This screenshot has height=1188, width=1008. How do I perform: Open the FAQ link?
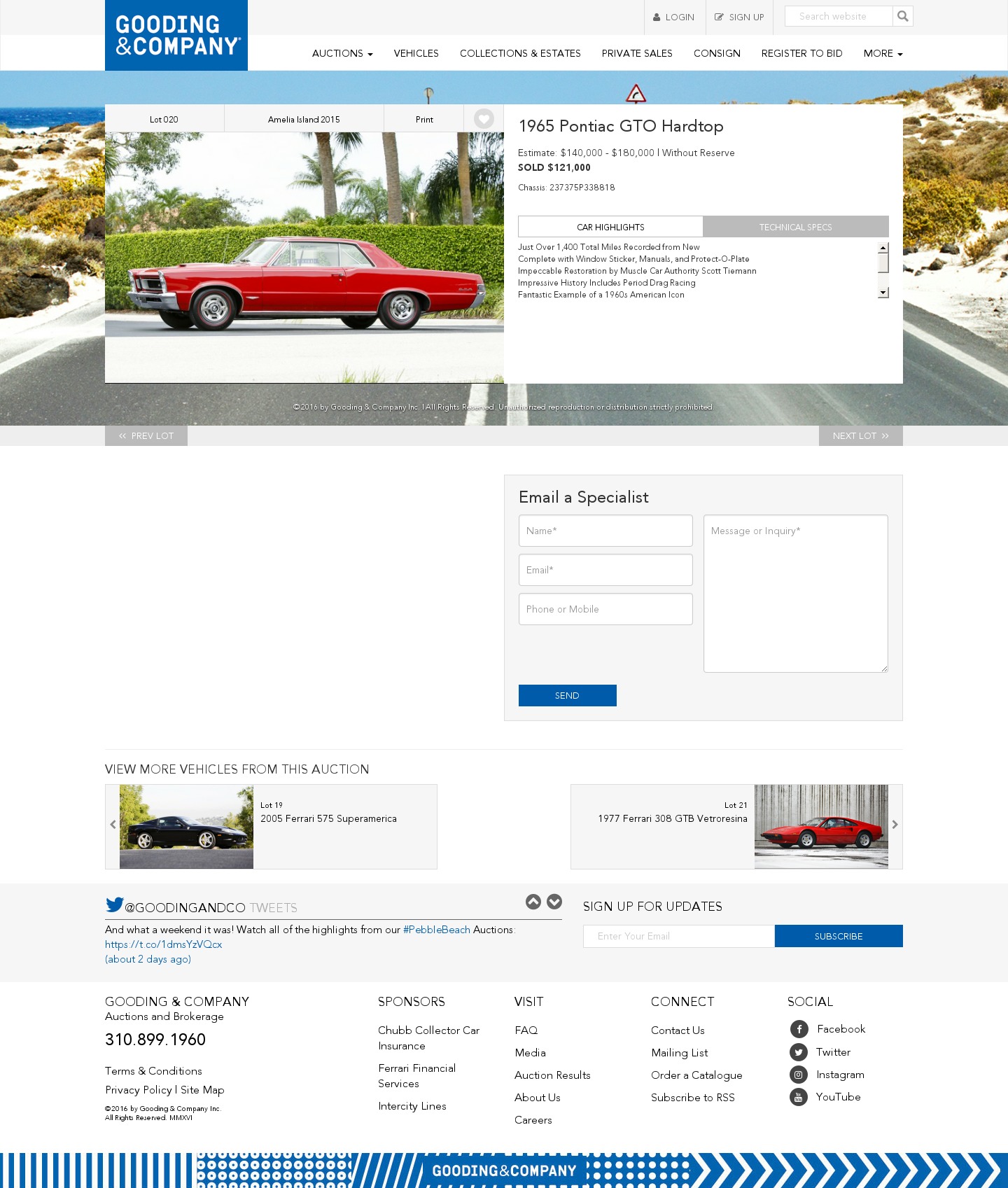tap(526, 1030)
